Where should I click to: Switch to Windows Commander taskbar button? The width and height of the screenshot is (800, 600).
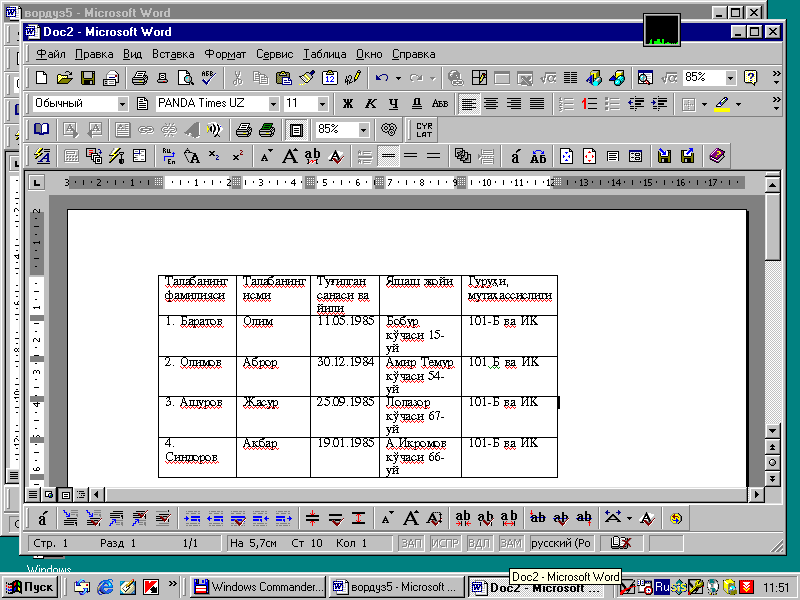pos(259,587)
